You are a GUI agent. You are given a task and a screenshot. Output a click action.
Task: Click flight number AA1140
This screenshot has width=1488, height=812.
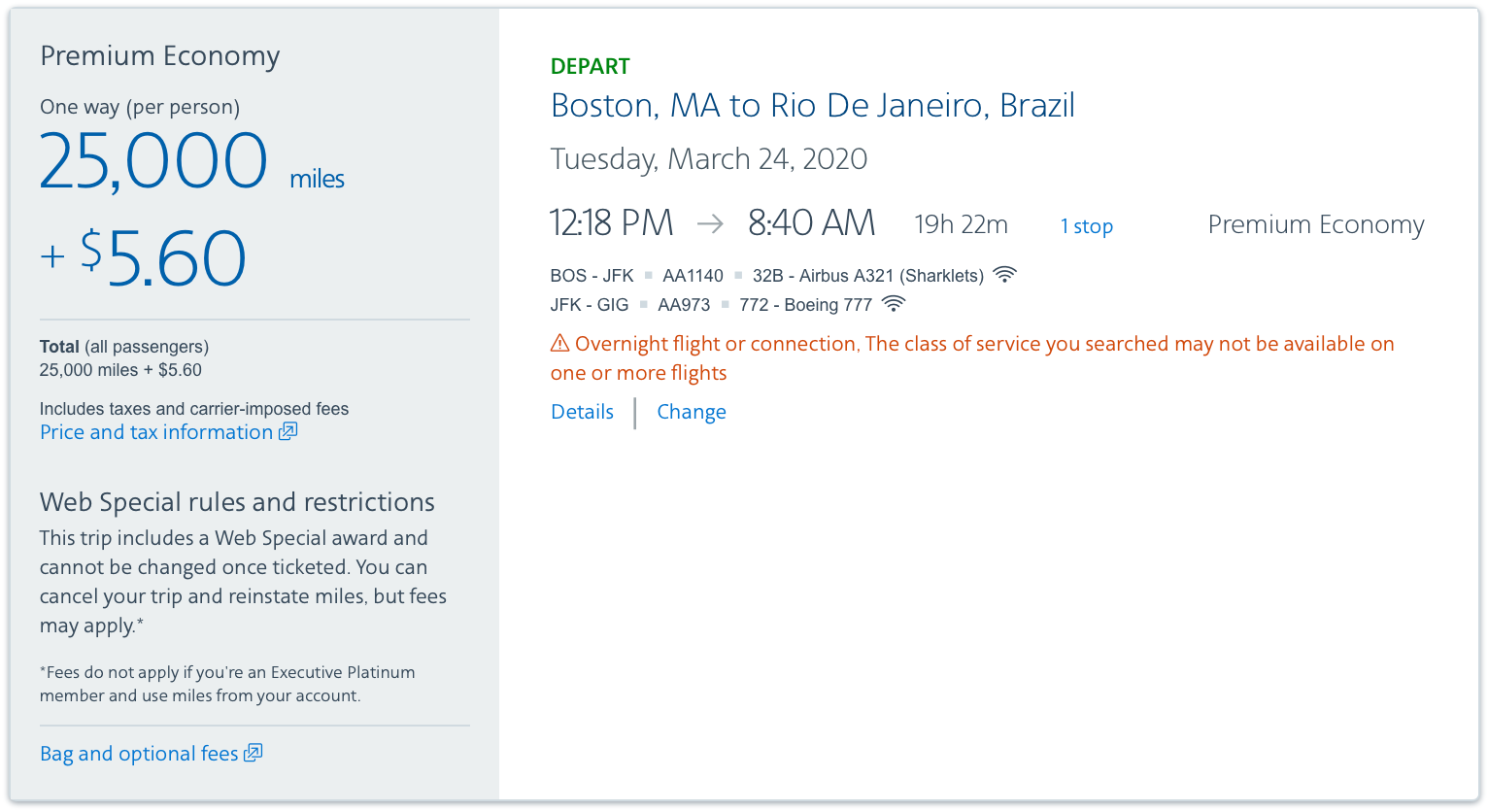coord(693,276)
